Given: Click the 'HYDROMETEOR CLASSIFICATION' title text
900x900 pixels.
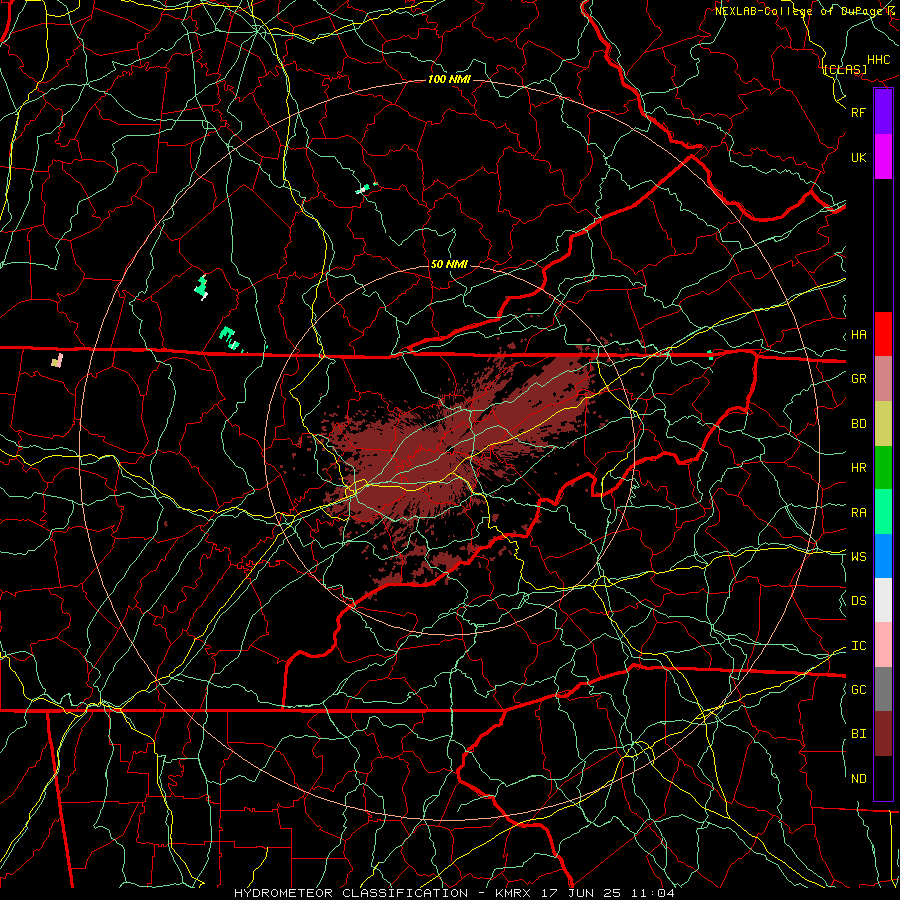Looking at the screenshot, I should coord(351,893).
